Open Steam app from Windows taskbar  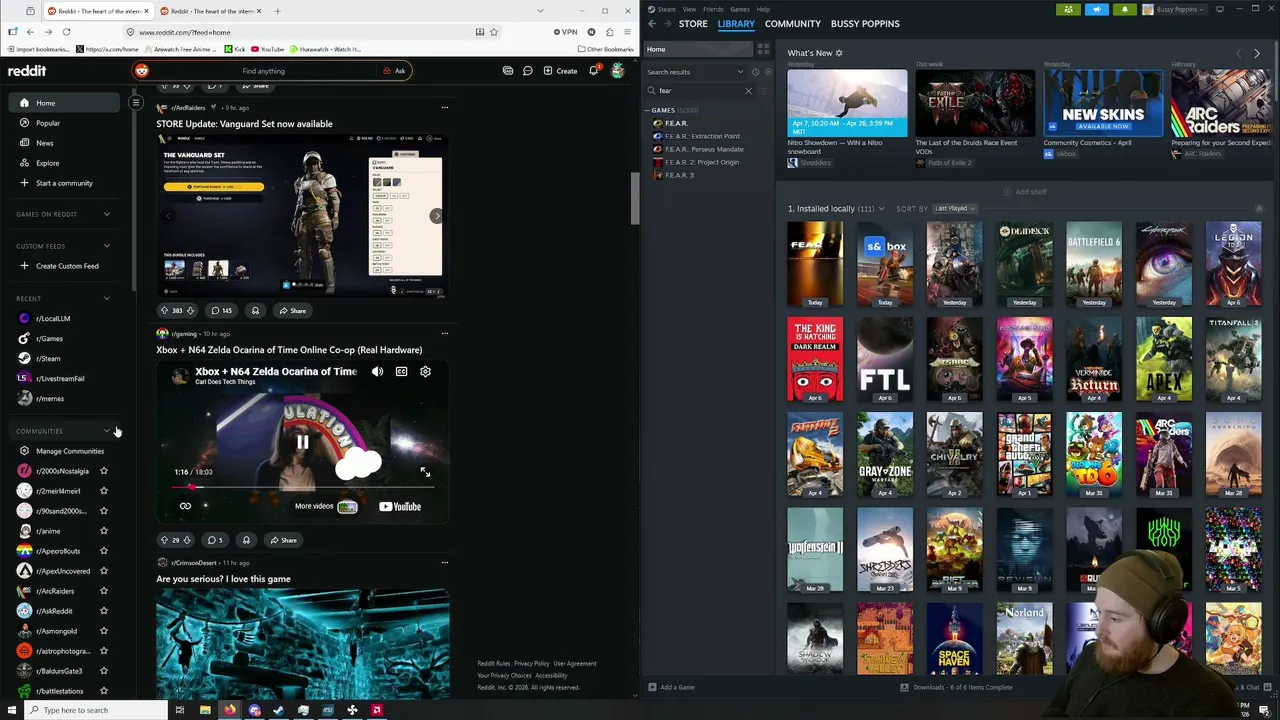point(278,710)
